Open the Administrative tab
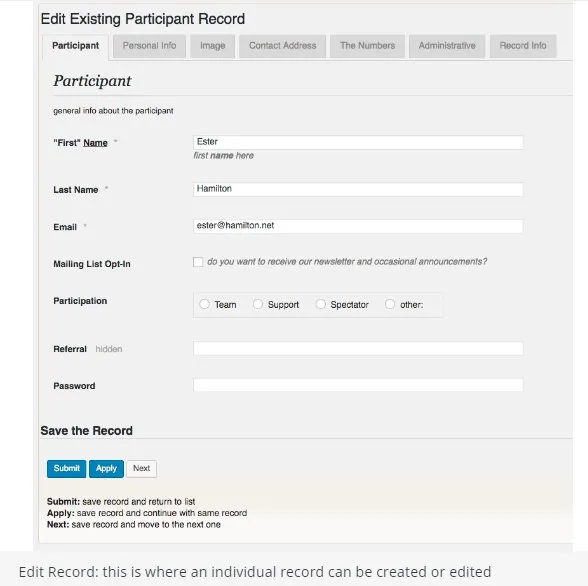This screenshot has width=588, height=586. pos(447,46)
